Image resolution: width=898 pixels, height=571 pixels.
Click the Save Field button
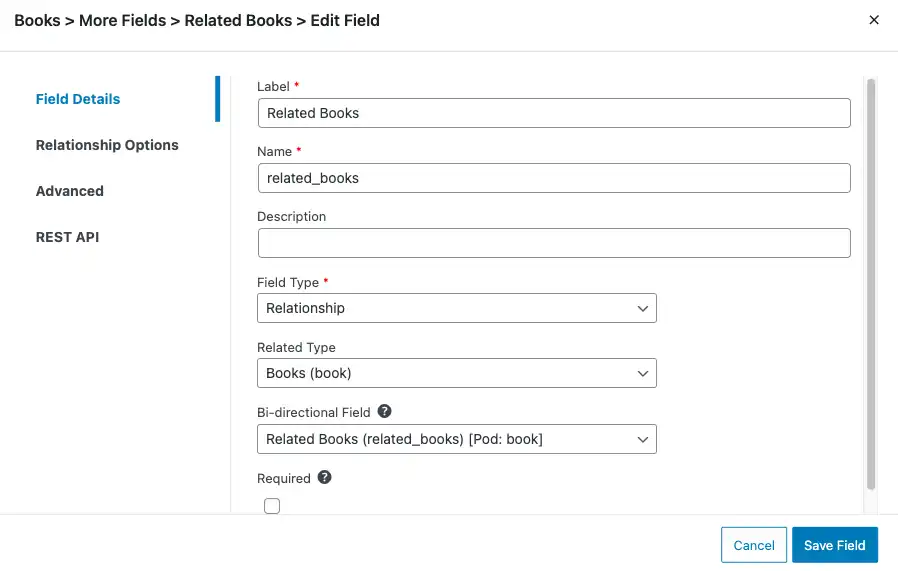834,545
